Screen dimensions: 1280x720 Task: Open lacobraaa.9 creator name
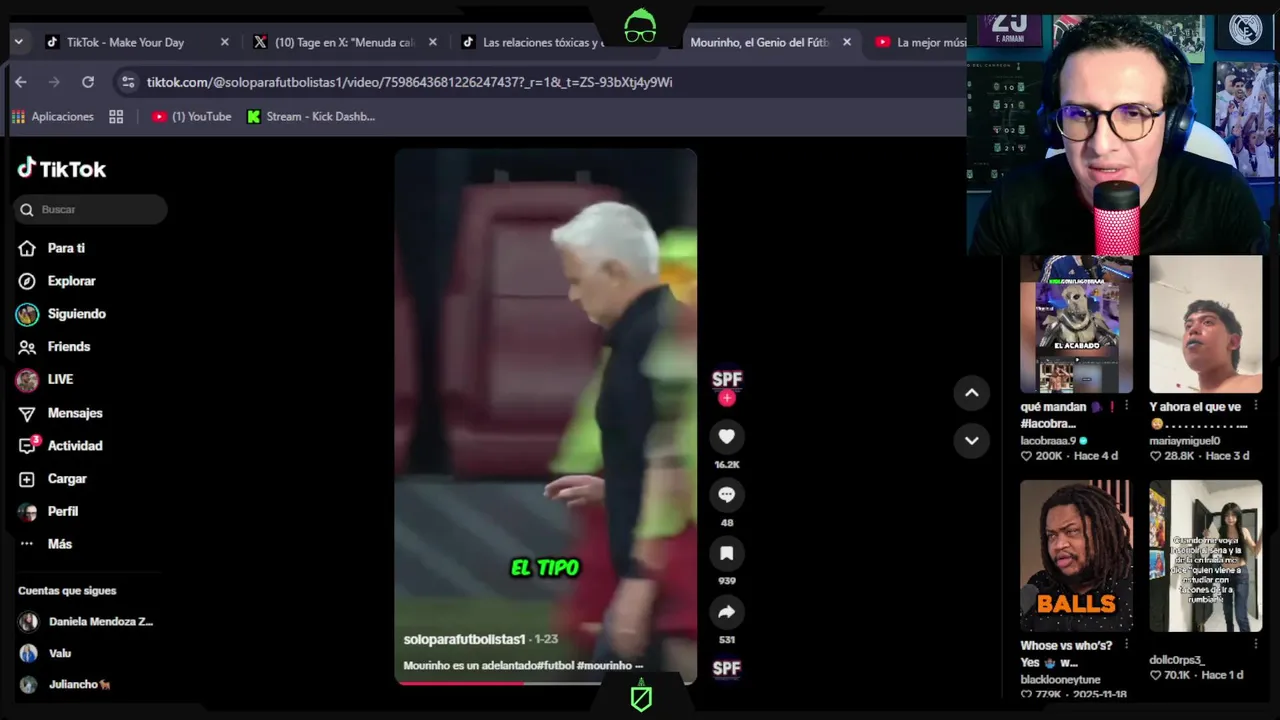1048,440
